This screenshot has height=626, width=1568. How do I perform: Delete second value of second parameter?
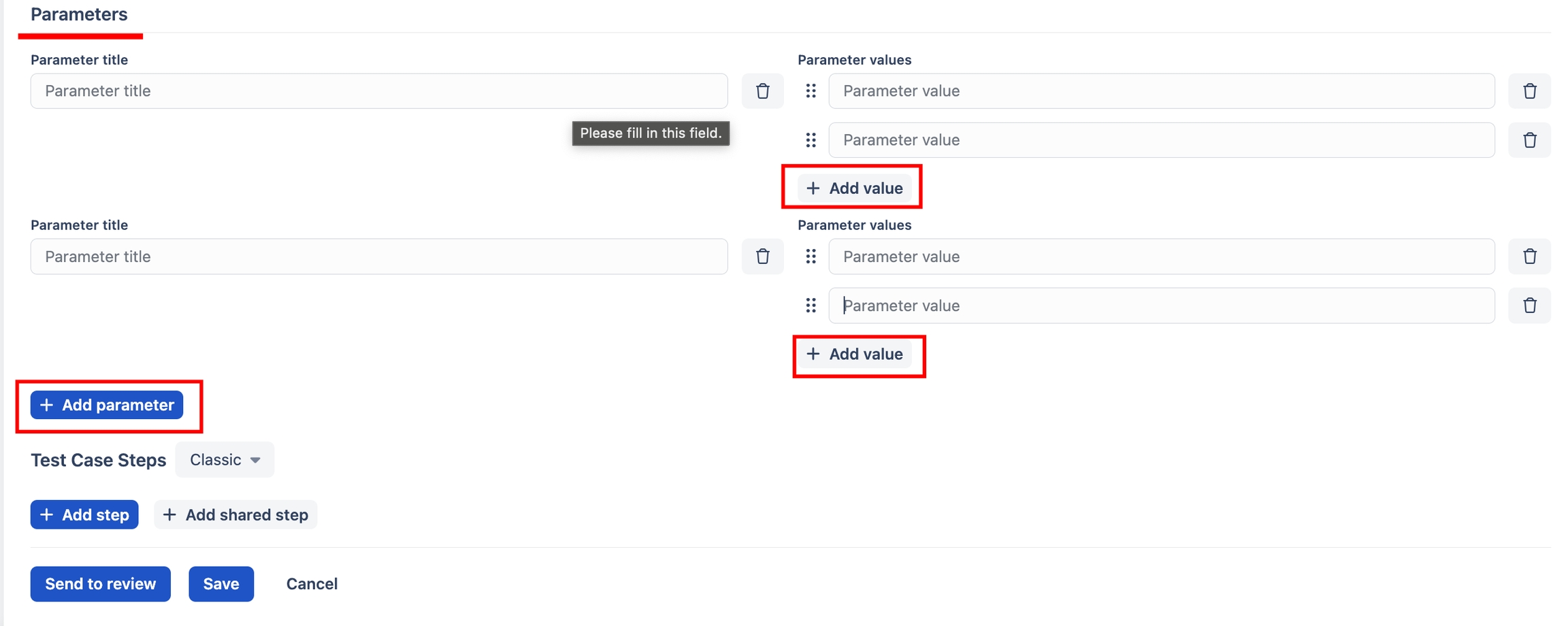tap(1529, 306)
